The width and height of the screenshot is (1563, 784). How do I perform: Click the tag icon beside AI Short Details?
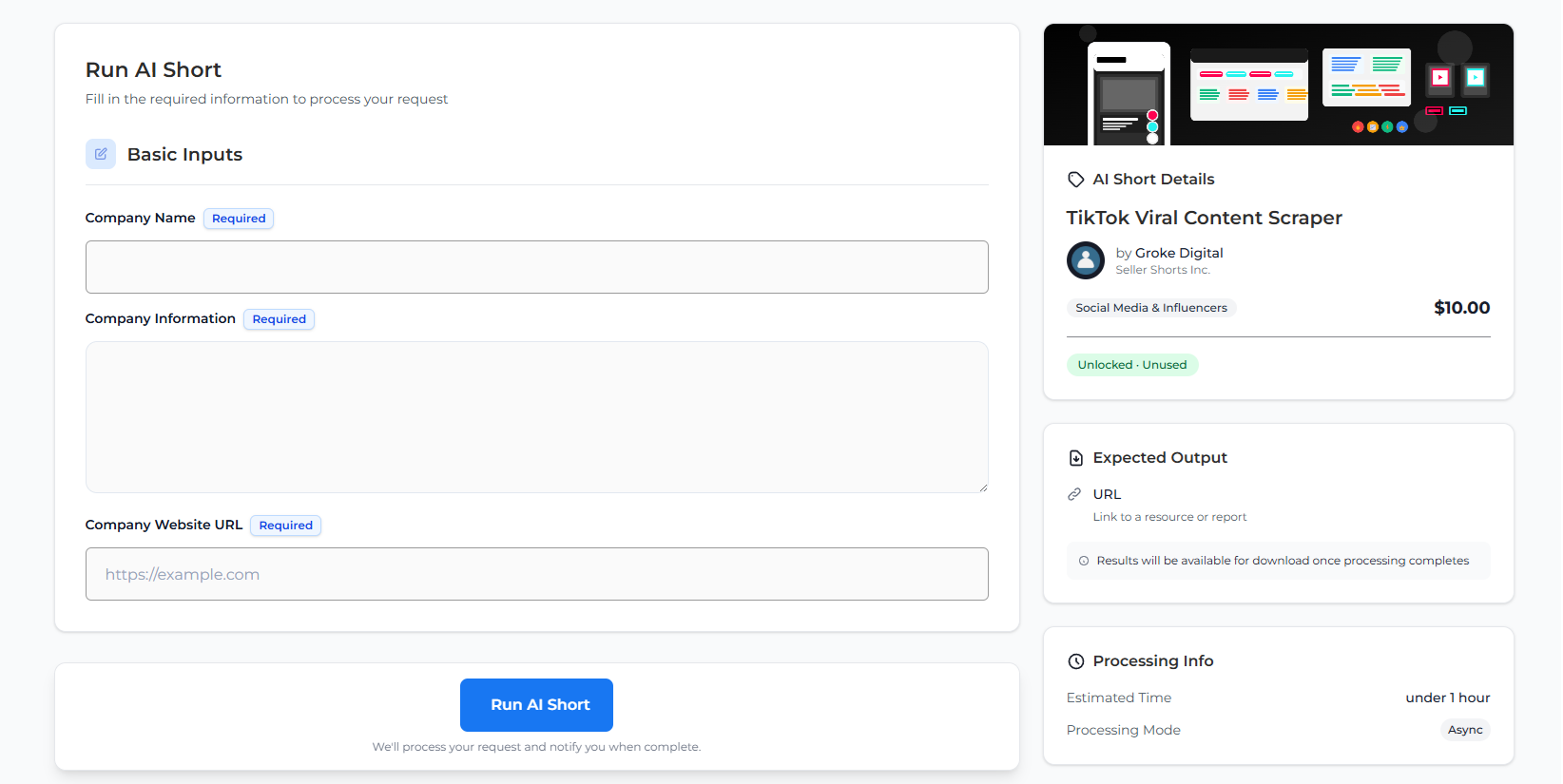1075,180
